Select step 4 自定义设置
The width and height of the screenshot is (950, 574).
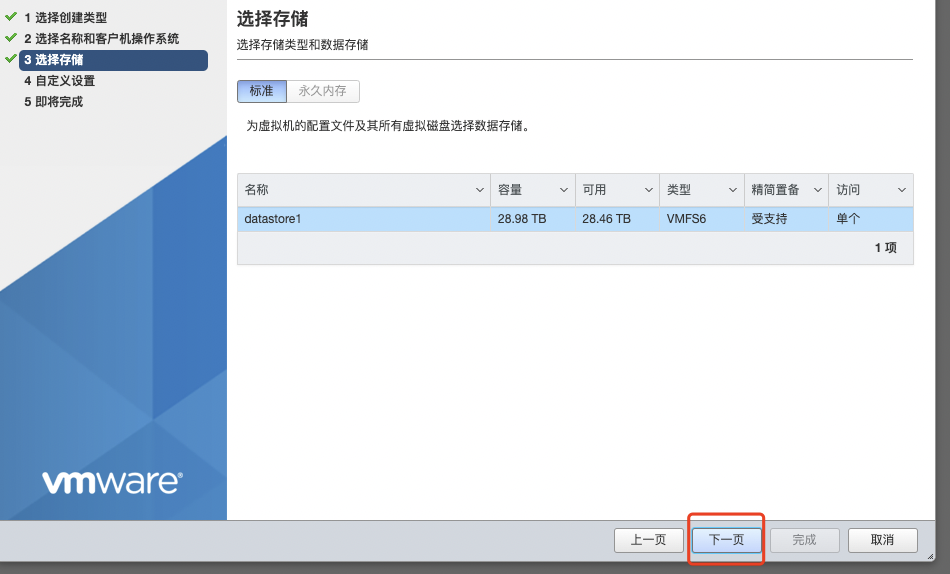(60, 81)
